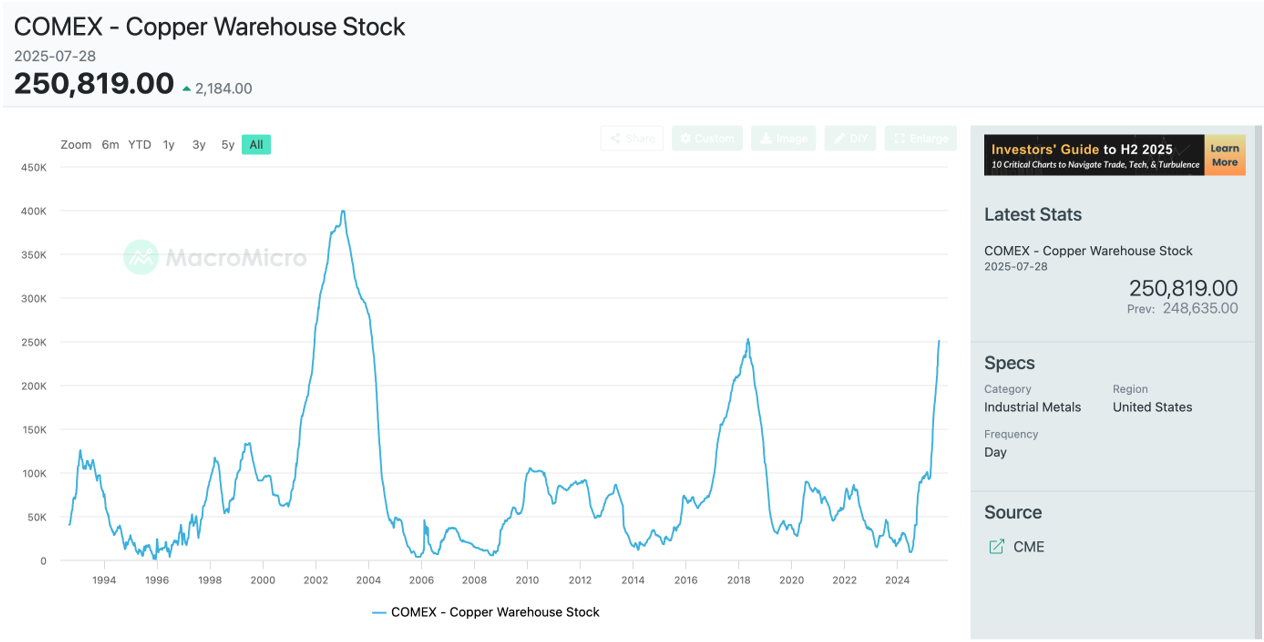Select the 6m zoom range
Viewport: 1264px width, 642px height.
coord(110,145)
